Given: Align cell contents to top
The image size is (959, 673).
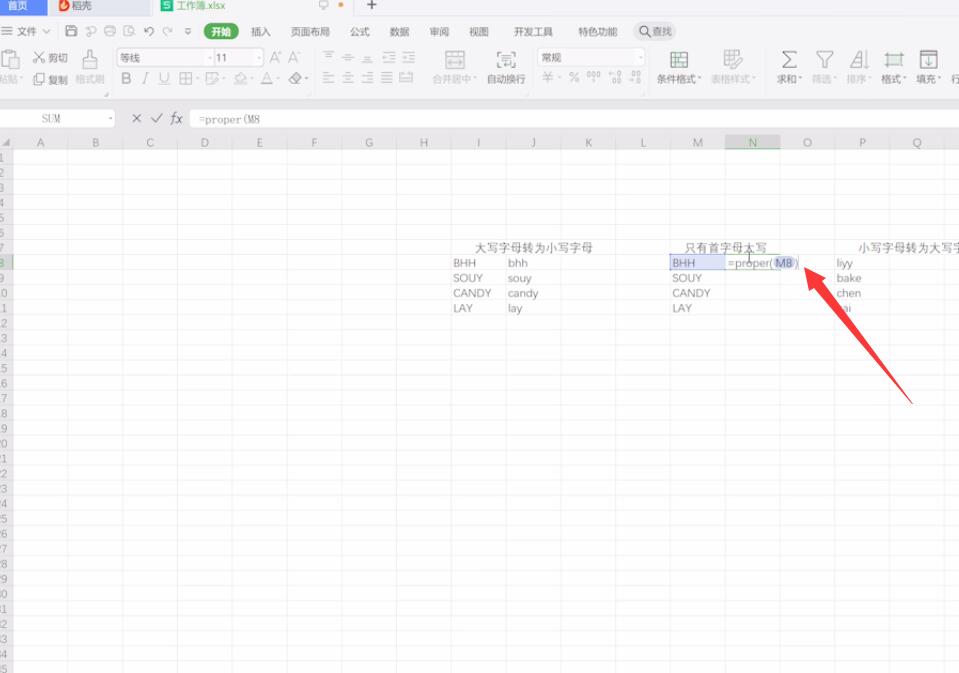Looking at the screenshot, I should coord(328,57).
